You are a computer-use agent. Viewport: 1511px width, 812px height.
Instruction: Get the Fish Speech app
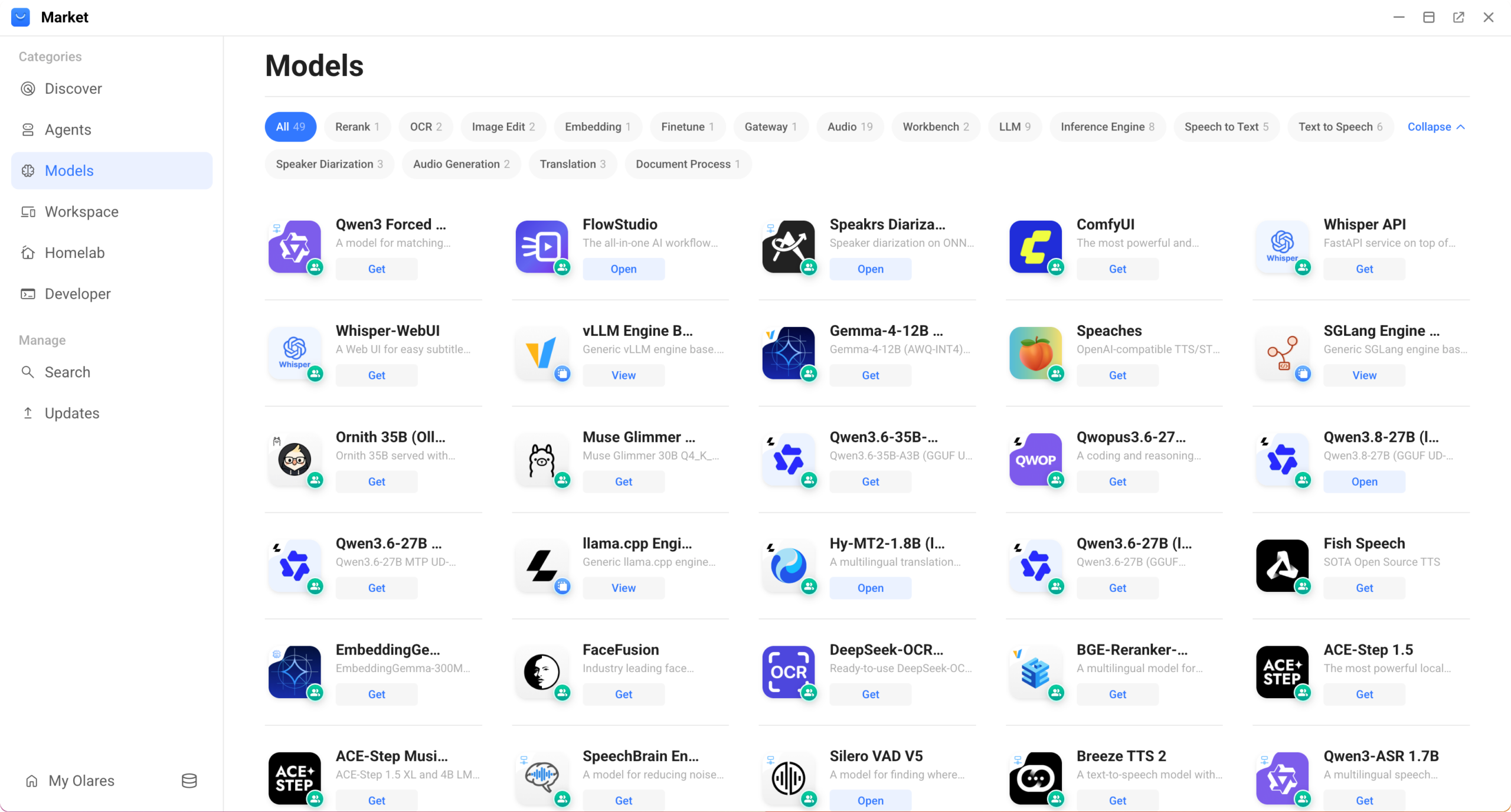(1364, 588)
